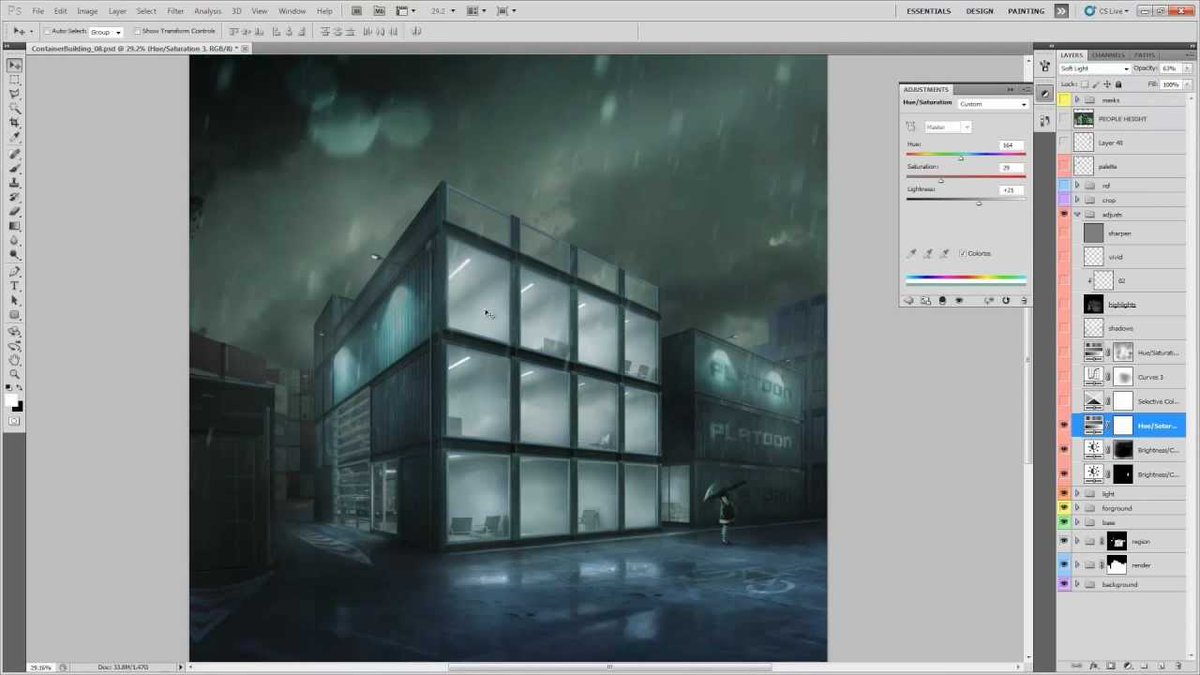Image resolution: width=1200 pixels, height=675 pixels.
Task: Create a new layer in Layers panel footer
Action: [x=1160, y=664]
